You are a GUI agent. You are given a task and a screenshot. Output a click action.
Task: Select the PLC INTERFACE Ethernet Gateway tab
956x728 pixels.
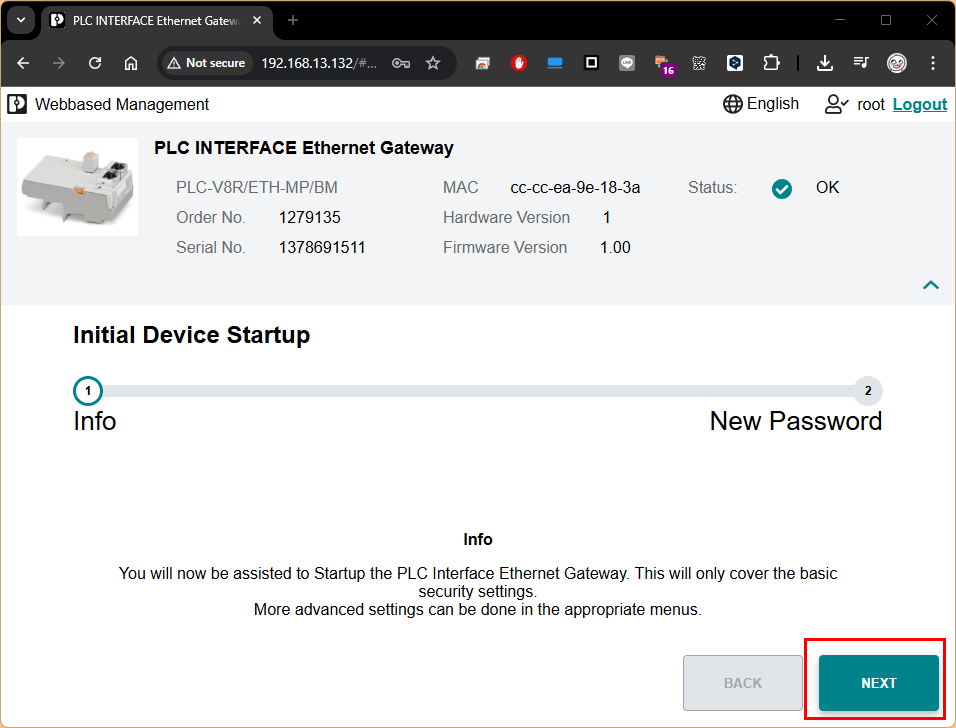pyautogui.click(x=155, y=21)
